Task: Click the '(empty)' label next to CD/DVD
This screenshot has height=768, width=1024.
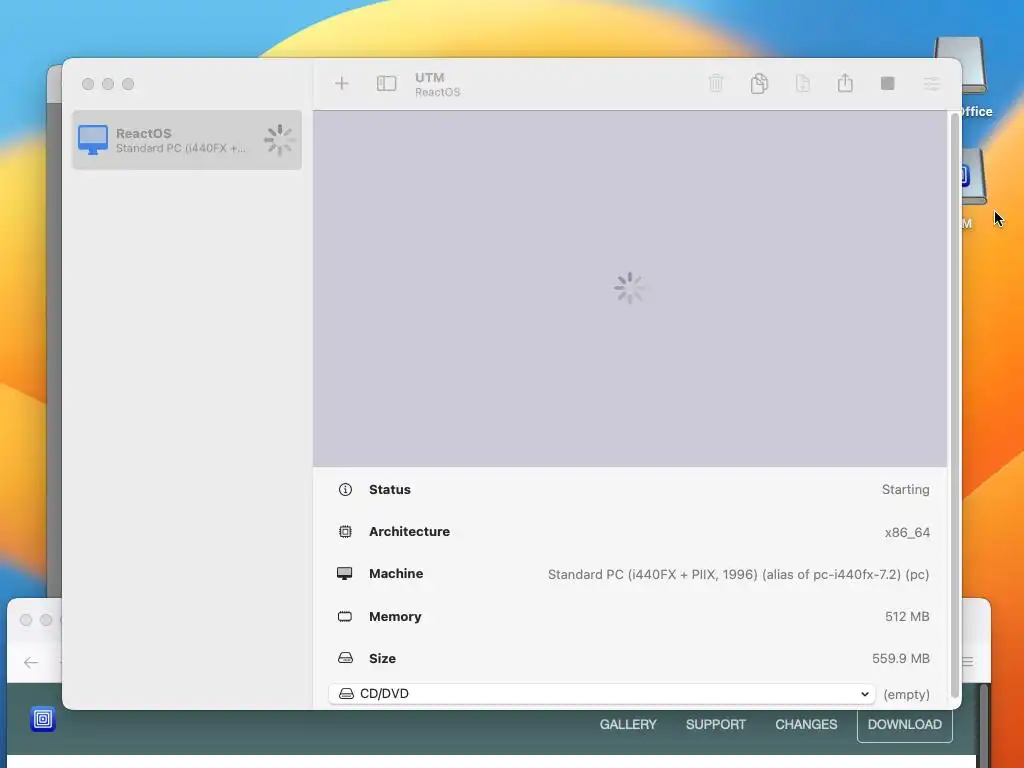Action: click(x=906, y=694)
